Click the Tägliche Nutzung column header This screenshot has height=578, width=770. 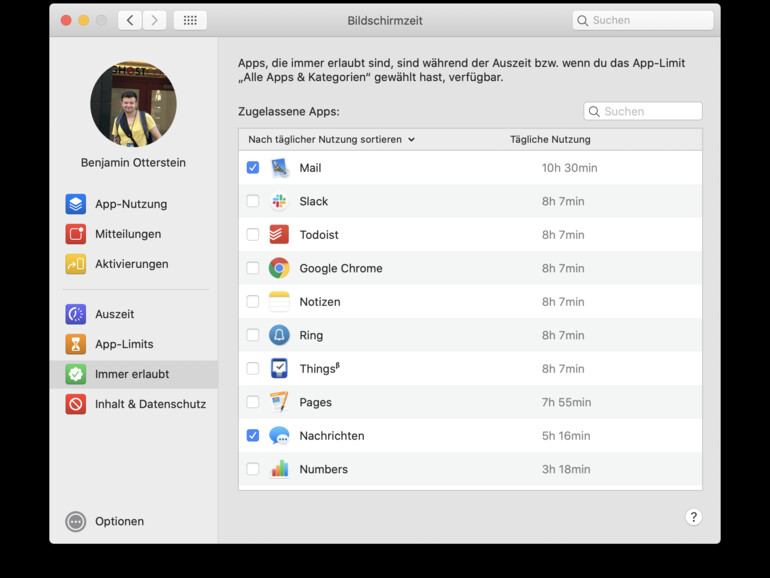click(x=550, y=140)
